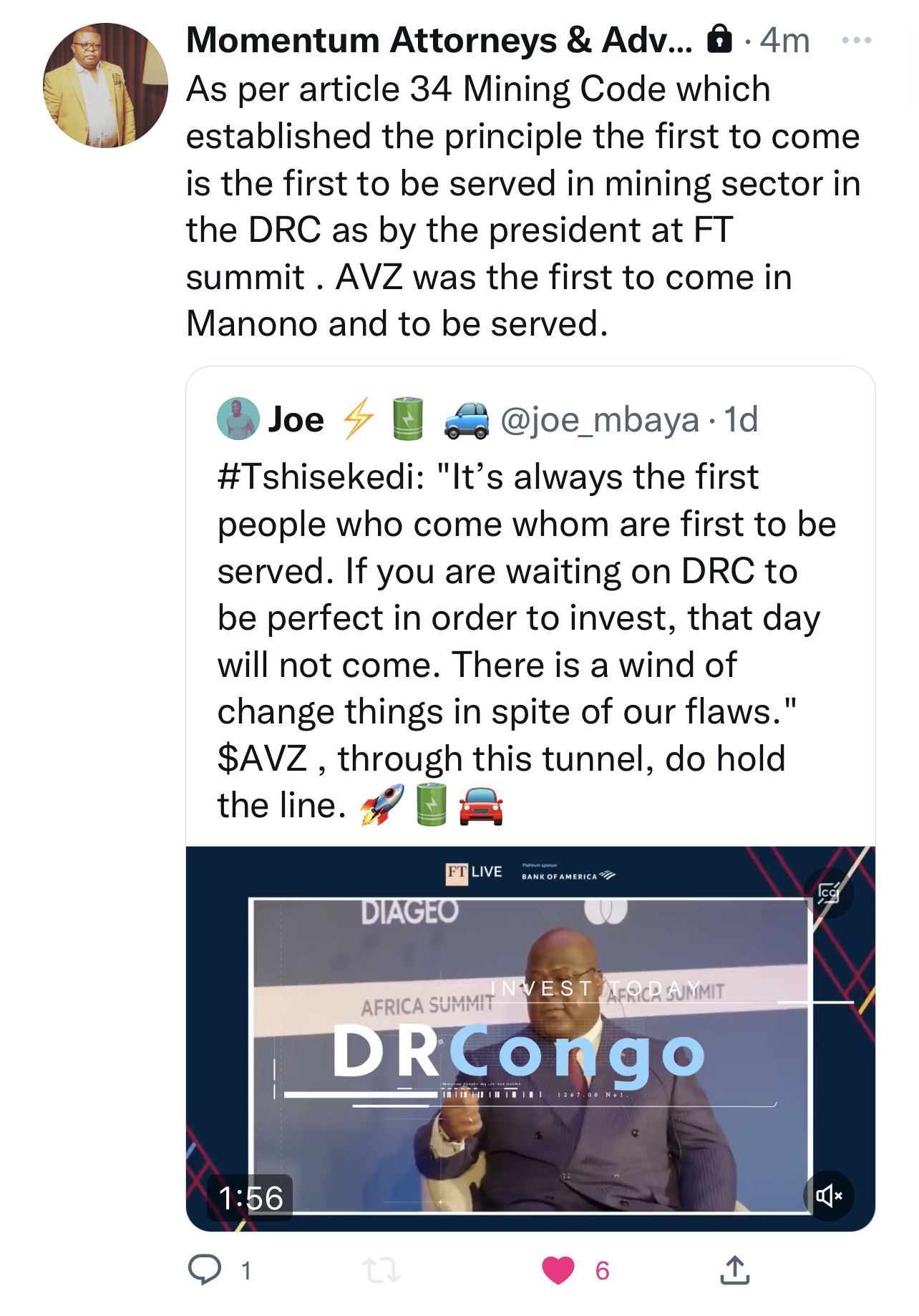The width and height of the screenshot is (919, 1316).
Task: Play the DR Congo video thumbnail
Action: 530,1038
